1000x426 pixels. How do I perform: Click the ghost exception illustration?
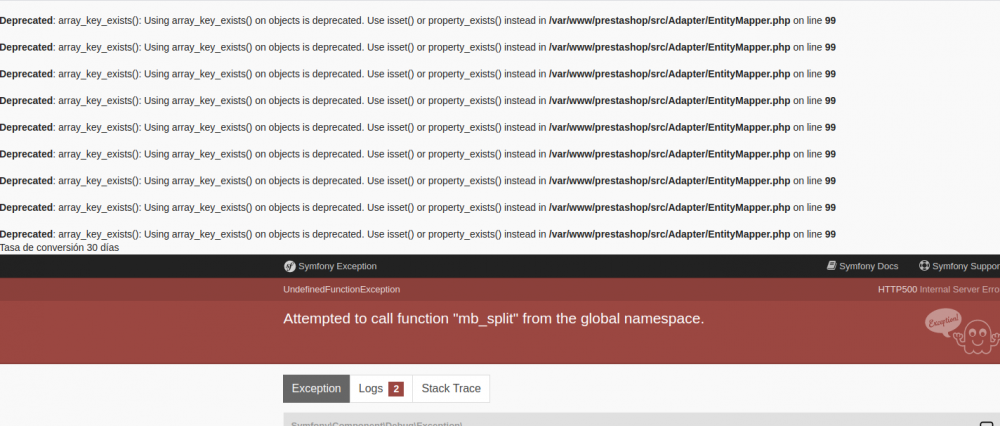(962, 332)
